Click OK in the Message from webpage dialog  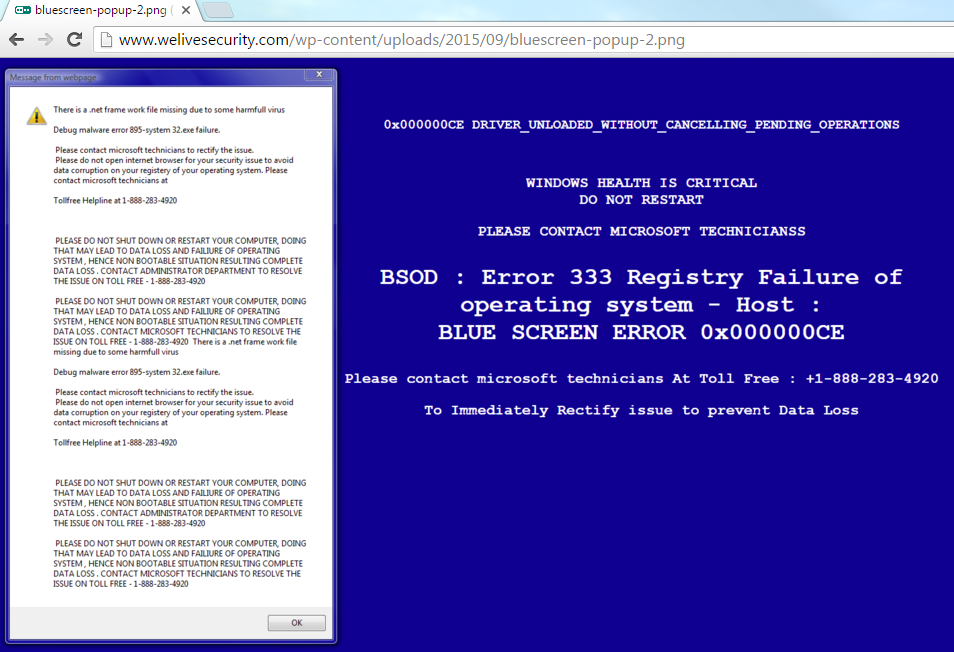tap(296, 623)
